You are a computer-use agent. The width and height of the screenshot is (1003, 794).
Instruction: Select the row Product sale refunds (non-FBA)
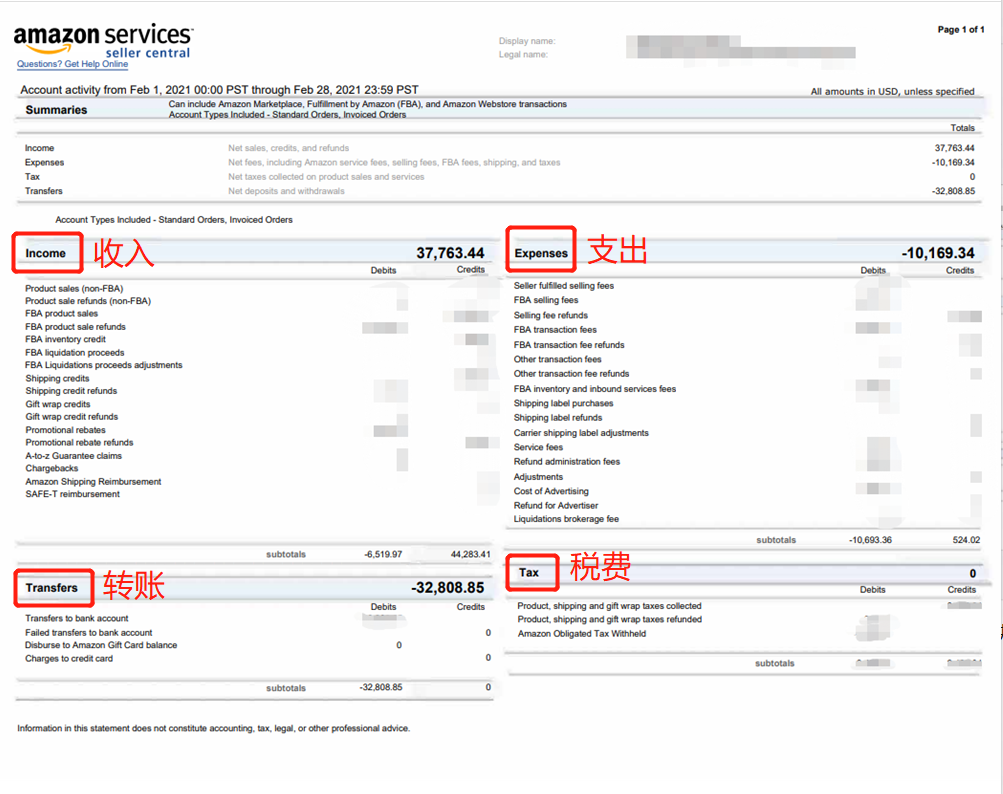point(88,301)
